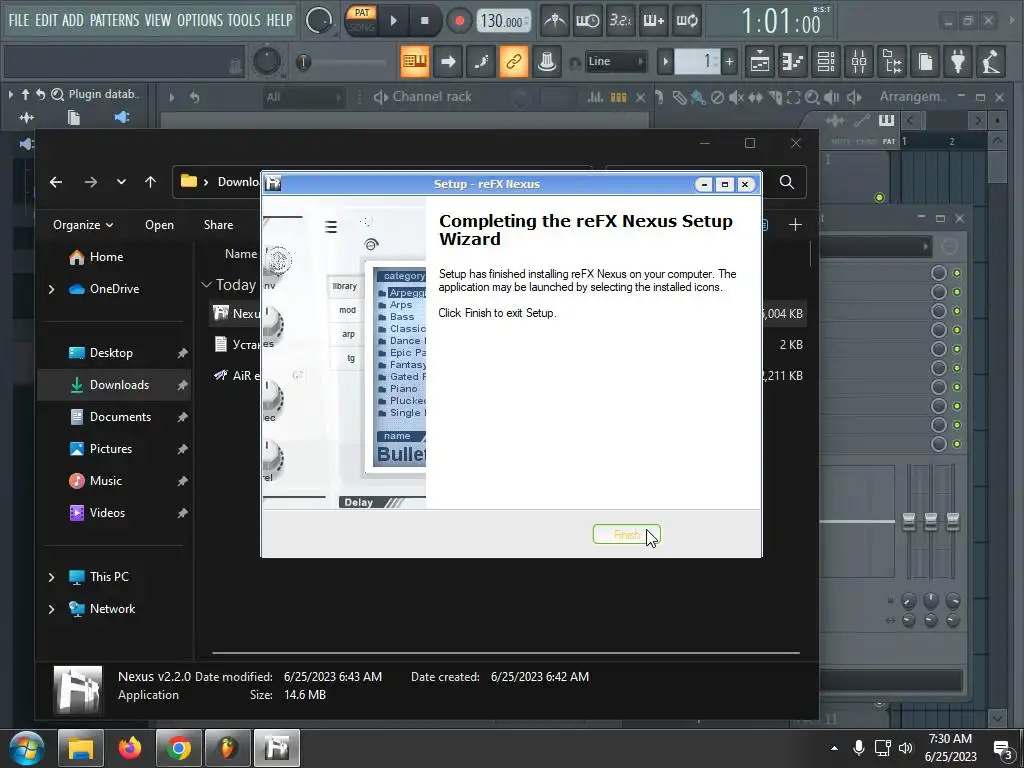Viewport: 1024px width, 768px height.
Task: Open the channel rack toolbar icon
Action: click(826, 61)
